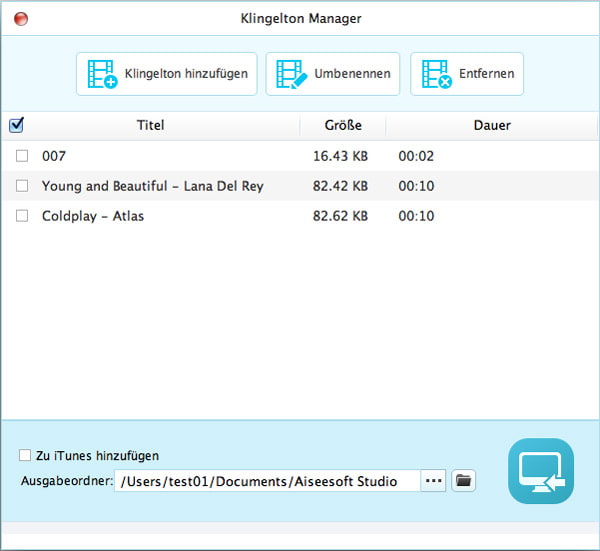This screenshot has width=600, height=551.
Task: Close the Klingelton Manager window
Action: [21, 18]
